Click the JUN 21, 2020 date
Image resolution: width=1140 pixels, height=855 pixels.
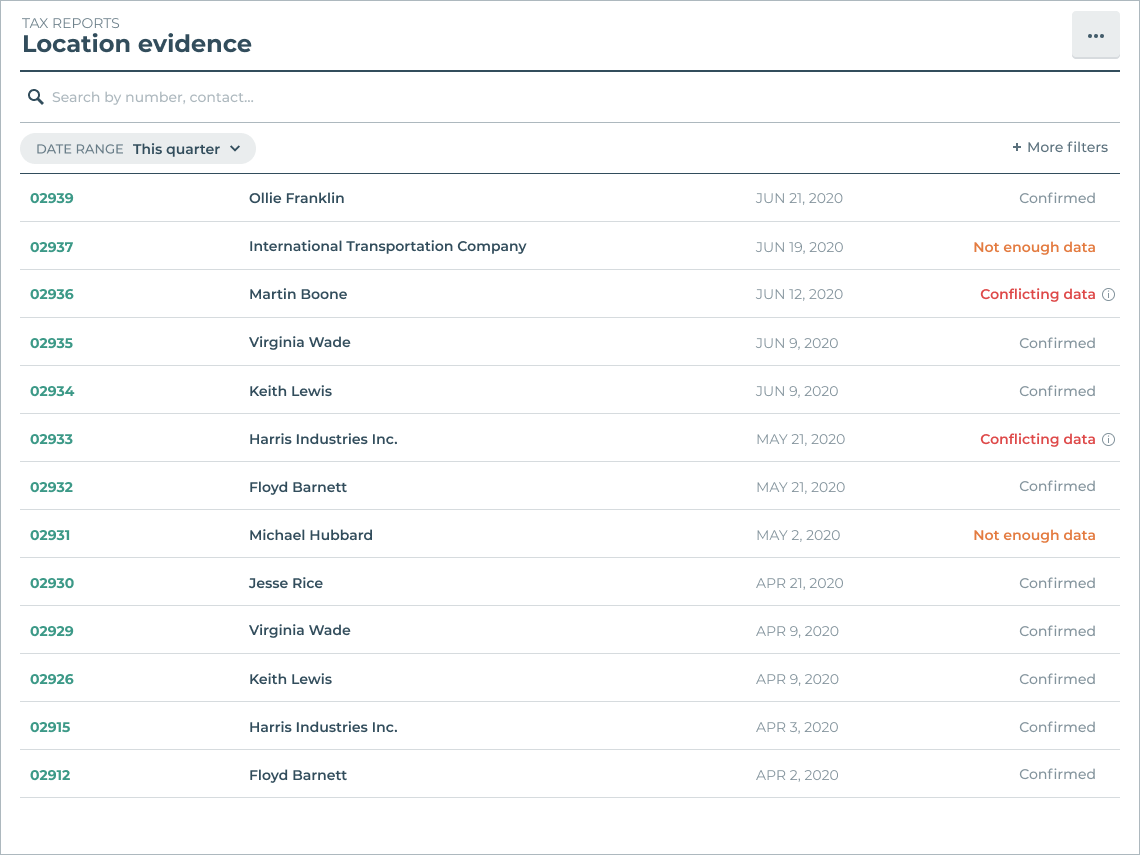(x=799, y=198)
